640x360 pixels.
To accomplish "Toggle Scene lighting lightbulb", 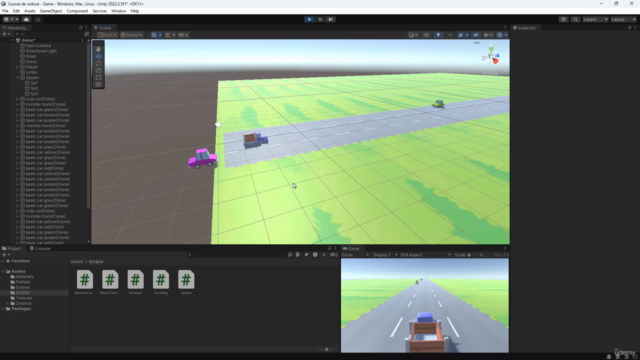I will [x=438, y=35].
